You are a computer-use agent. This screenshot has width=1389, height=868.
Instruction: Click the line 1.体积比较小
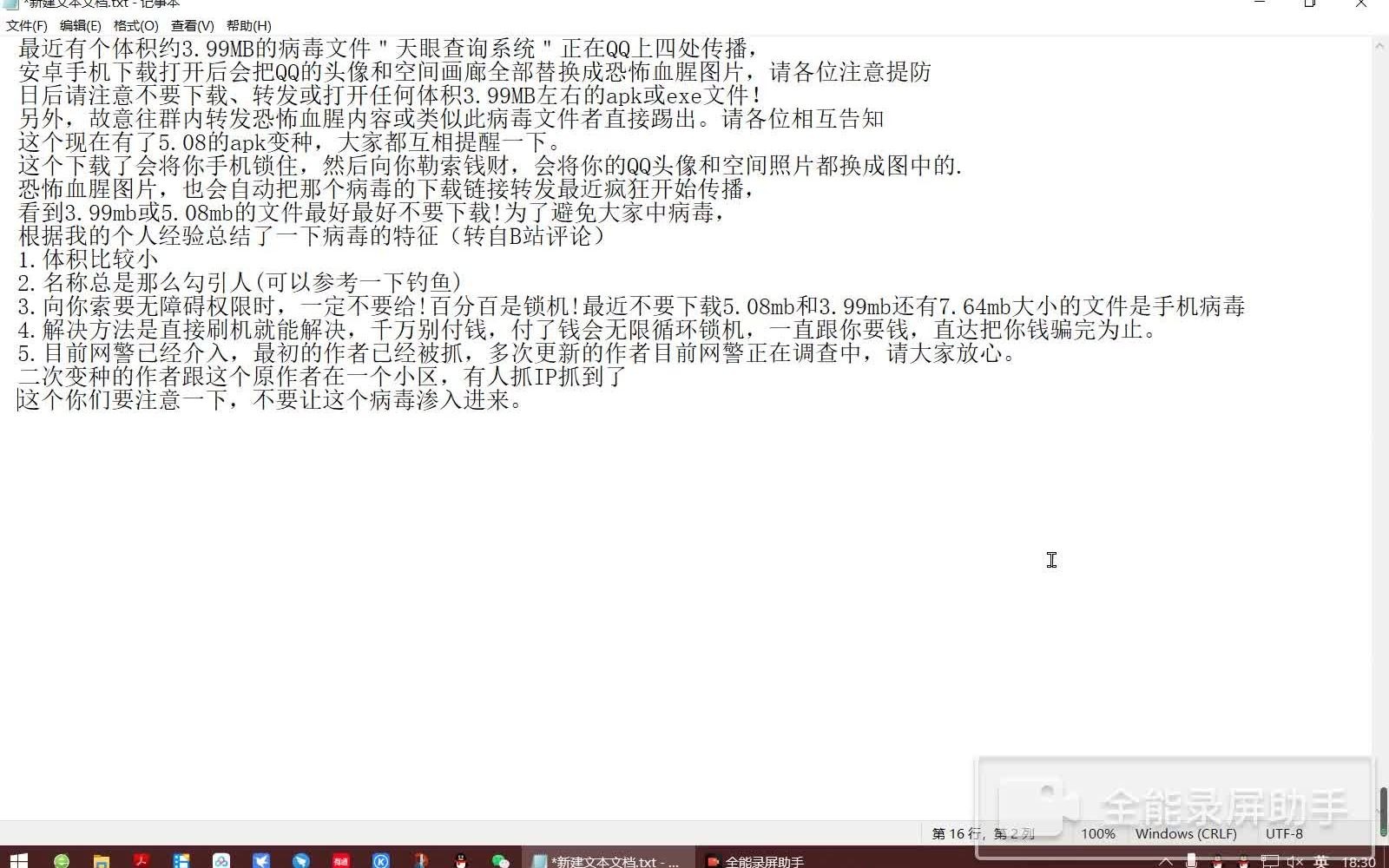88,260
